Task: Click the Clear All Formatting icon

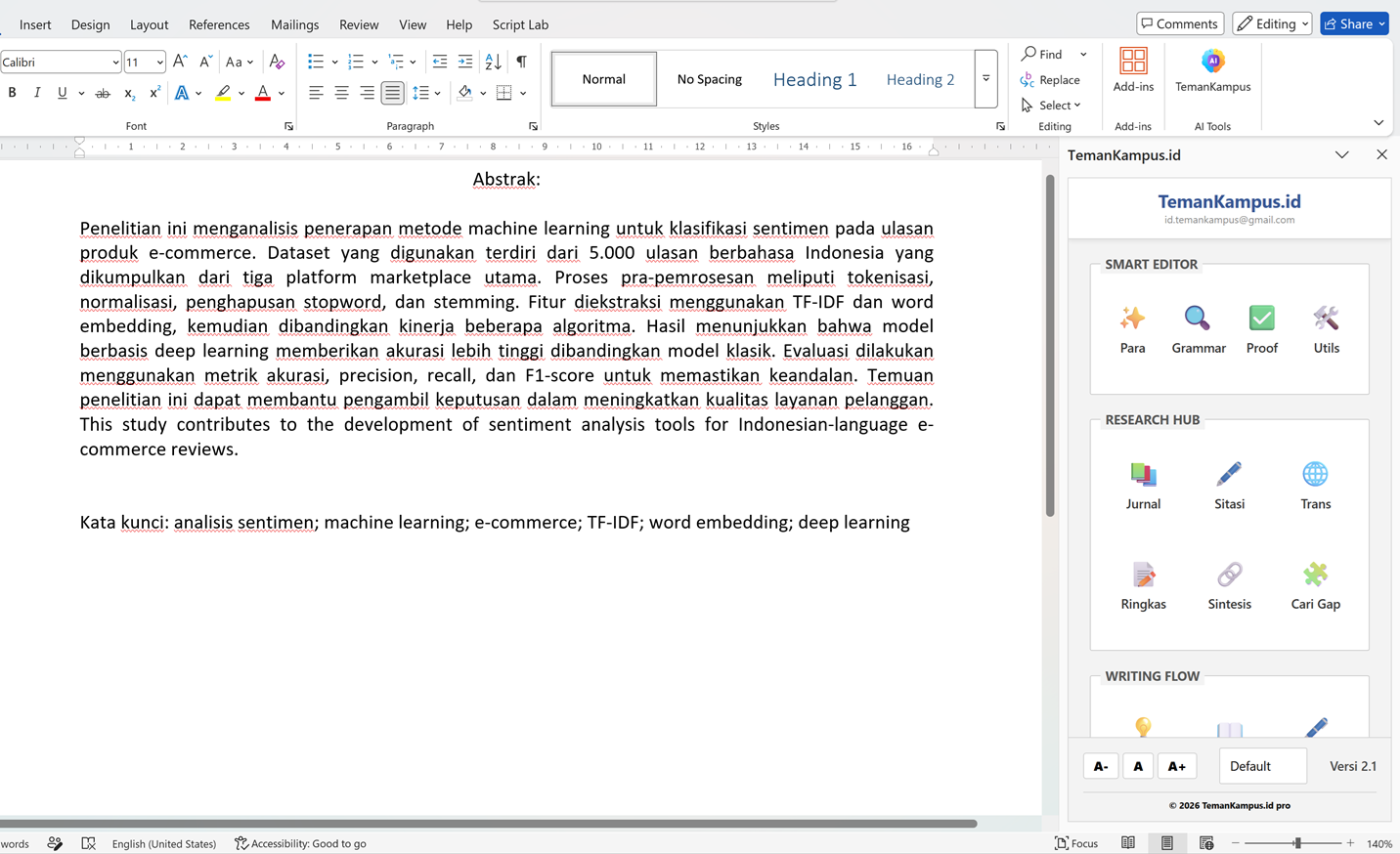Action: 277,62
